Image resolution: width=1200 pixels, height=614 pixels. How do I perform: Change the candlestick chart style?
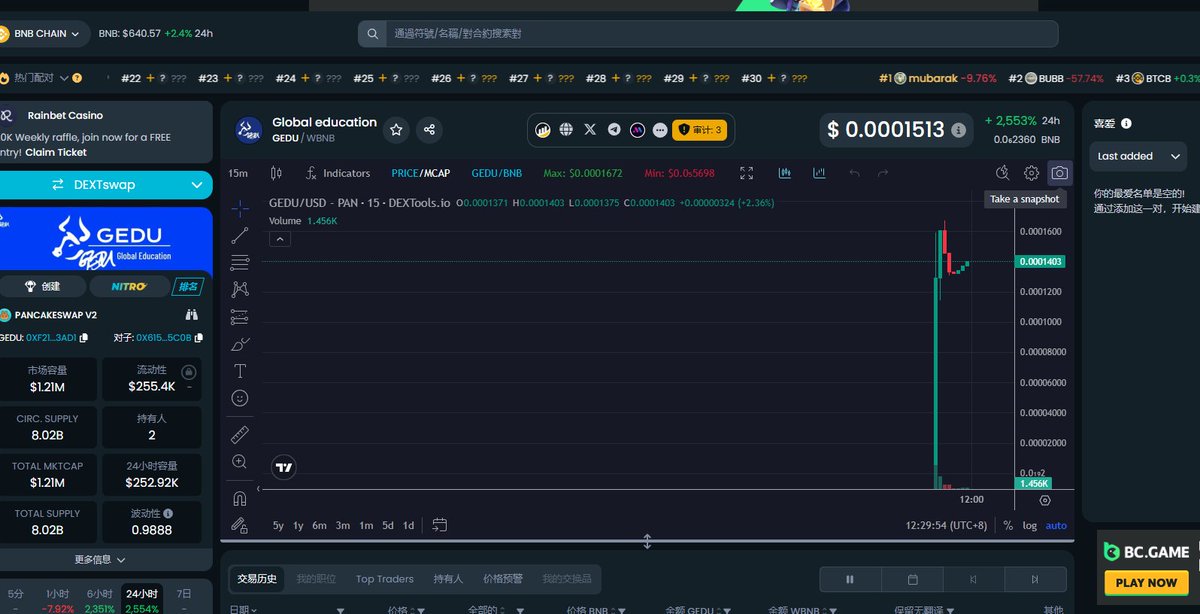click(x=276, y=173)
